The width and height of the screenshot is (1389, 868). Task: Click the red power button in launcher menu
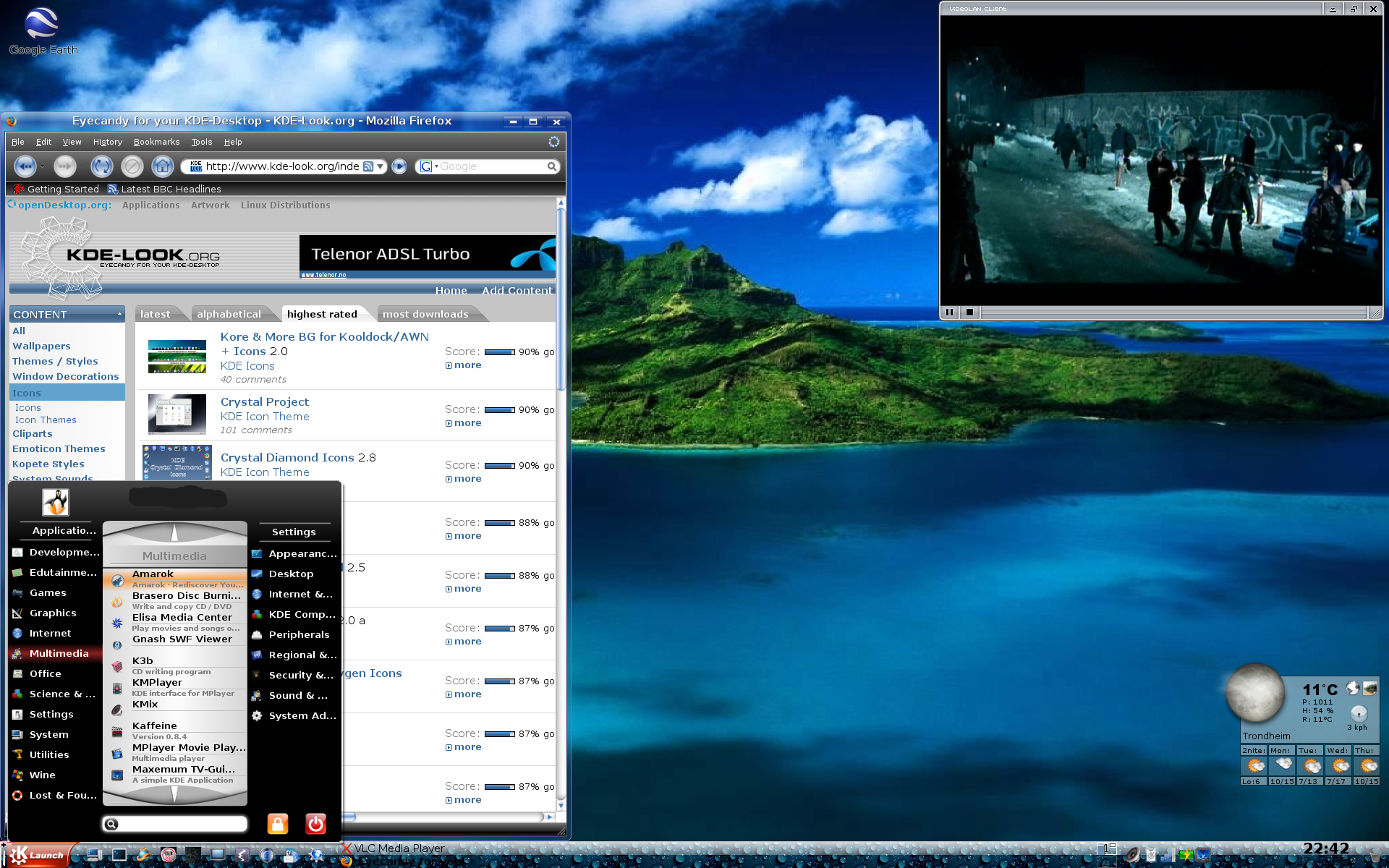(x=315, y=823)
